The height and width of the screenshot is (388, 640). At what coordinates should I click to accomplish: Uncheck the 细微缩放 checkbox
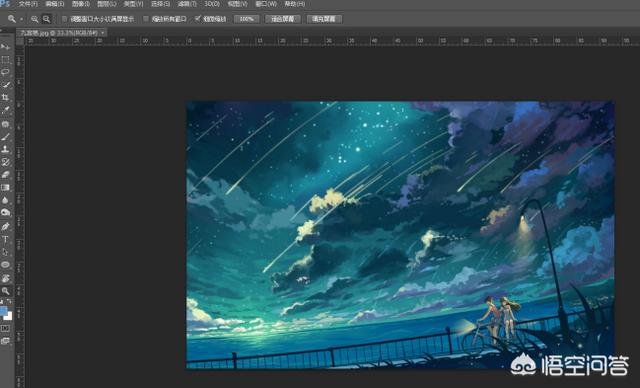click(x=197, y=19)
